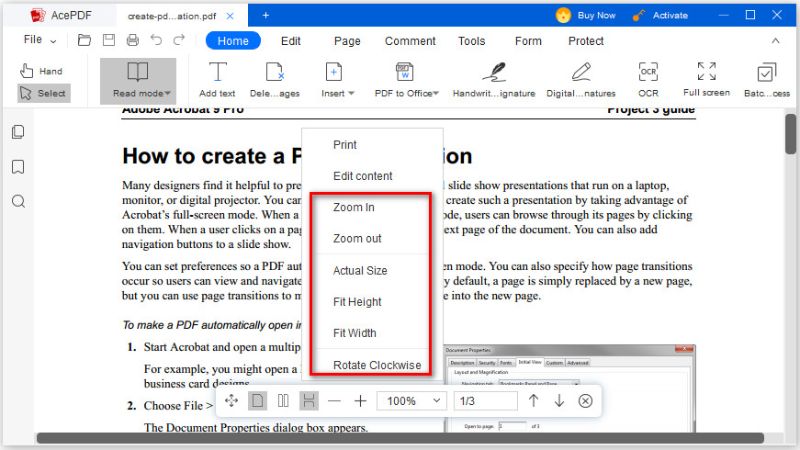Expand the Insert dropdown
Viewport: 800px width, 450px height.
tap(337, 80)
